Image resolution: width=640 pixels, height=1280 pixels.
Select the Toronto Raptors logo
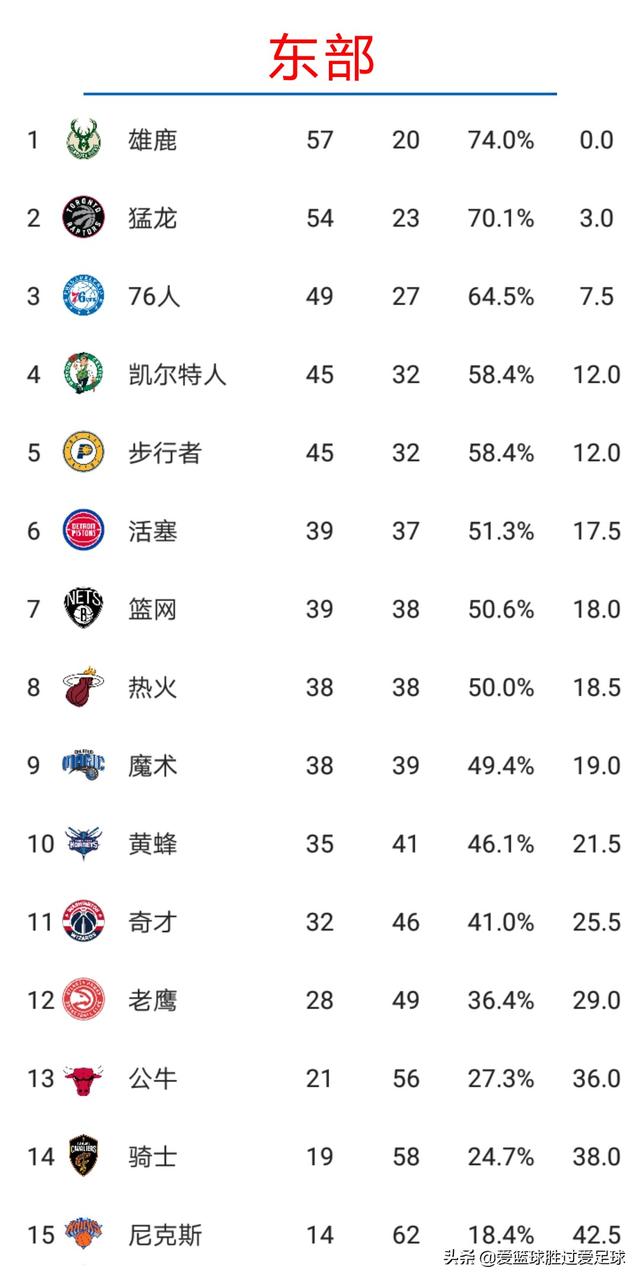point(84,218)
